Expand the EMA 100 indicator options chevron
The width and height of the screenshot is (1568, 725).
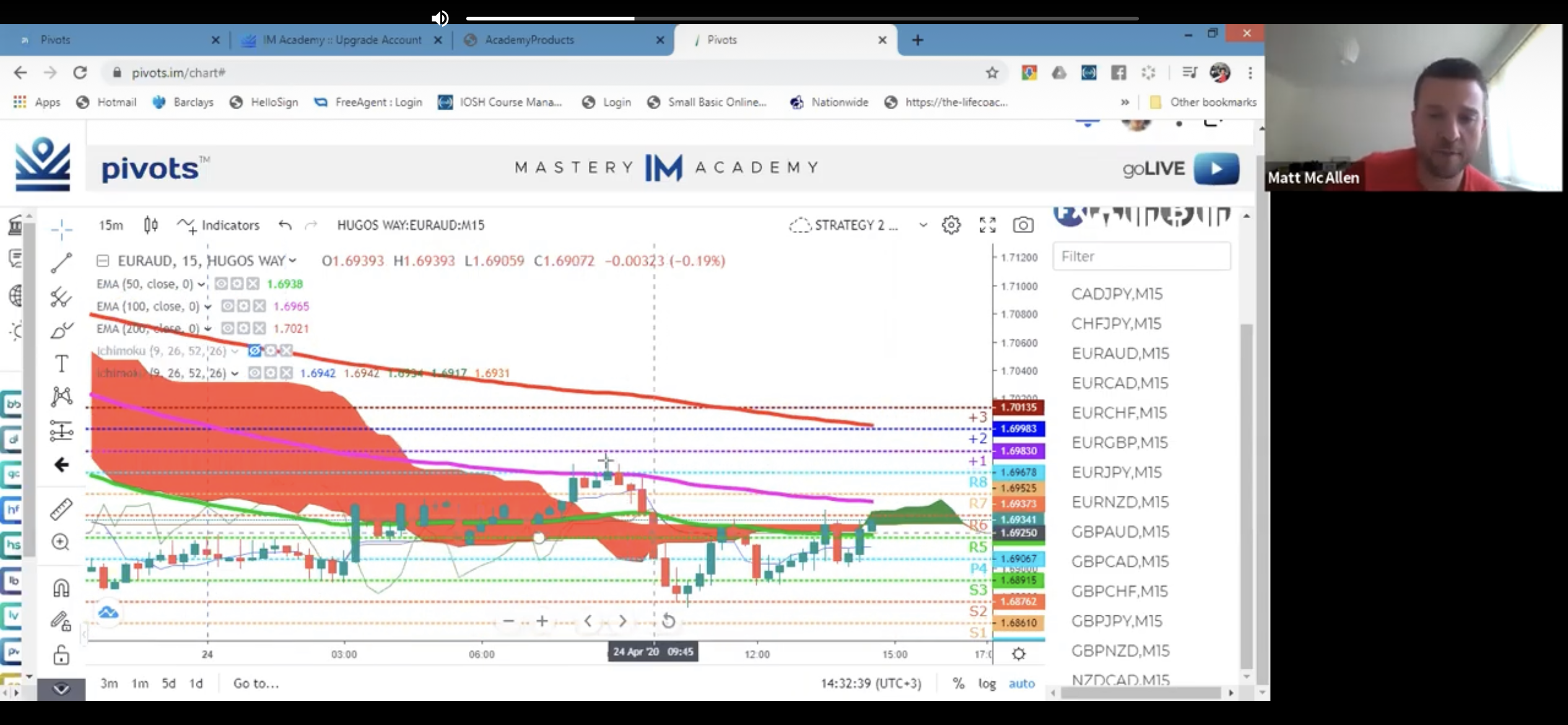pyautogui.click(x=208, y=306)
